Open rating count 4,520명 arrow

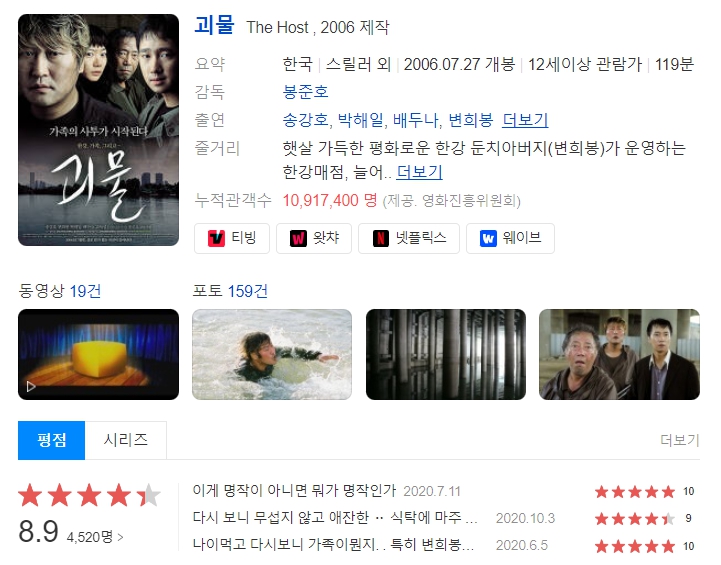(95, 536)
